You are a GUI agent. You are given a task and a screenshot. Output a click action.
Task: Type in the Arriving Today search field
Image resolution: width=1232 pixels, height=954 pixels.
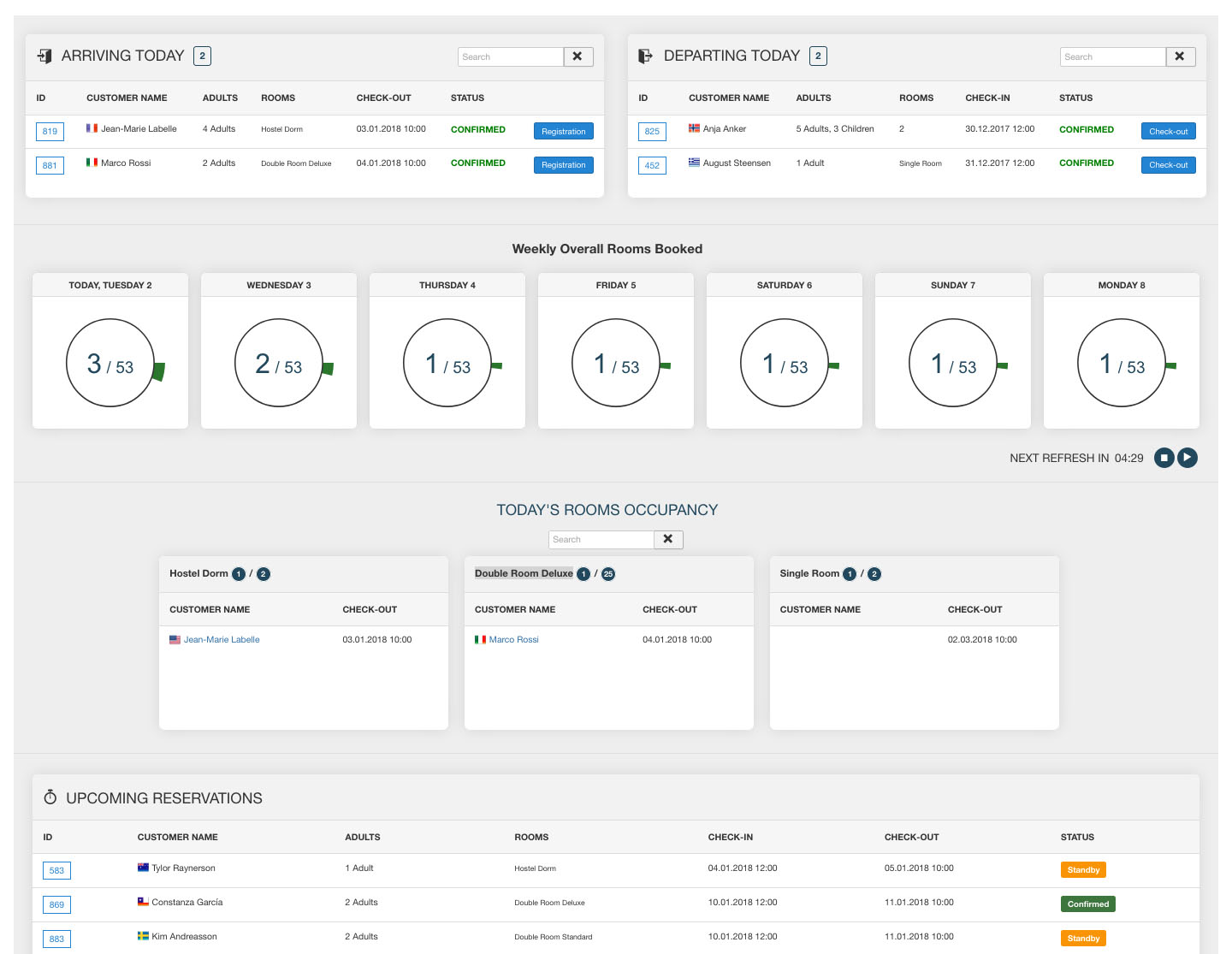[x=510, y=56]
